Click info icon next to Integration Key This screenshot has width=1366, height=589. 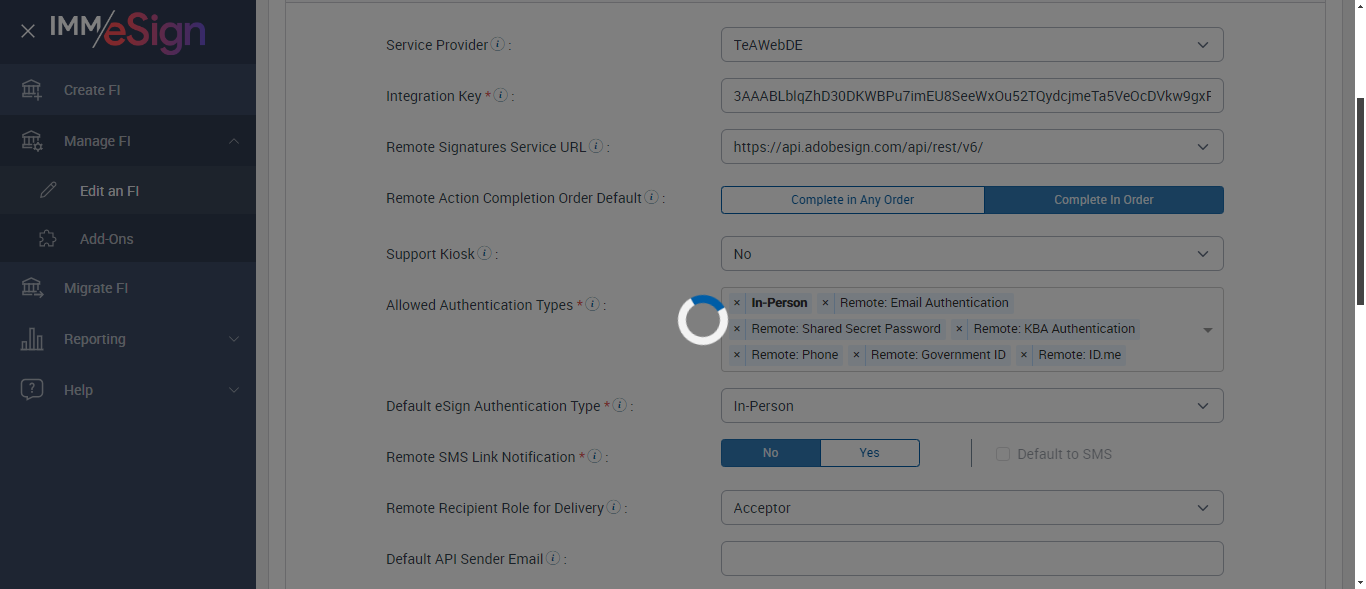click(x=501, y=96)
